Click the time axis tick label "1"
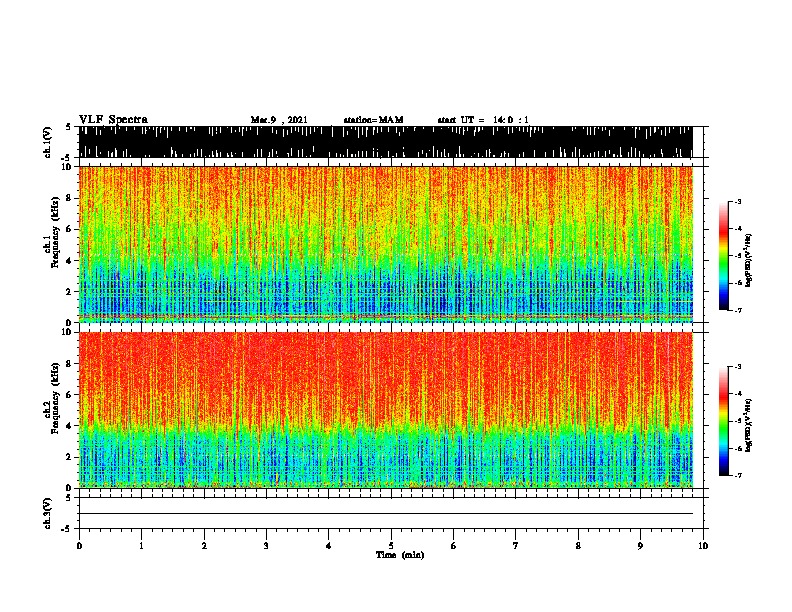The height and width of the screenshot is (612, 792). pos(141,546)
